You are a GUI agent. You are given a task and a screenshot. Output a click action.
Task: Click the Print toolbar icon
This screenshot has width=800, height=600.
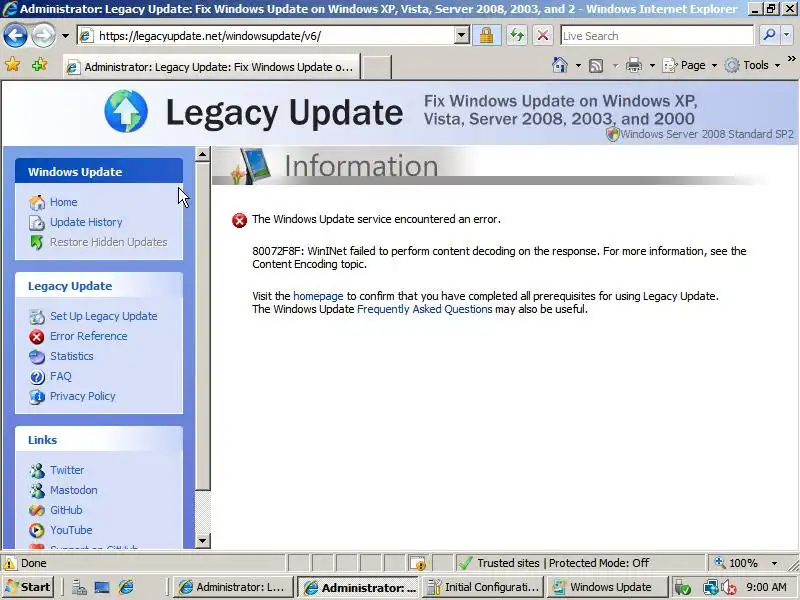(634, 65)
